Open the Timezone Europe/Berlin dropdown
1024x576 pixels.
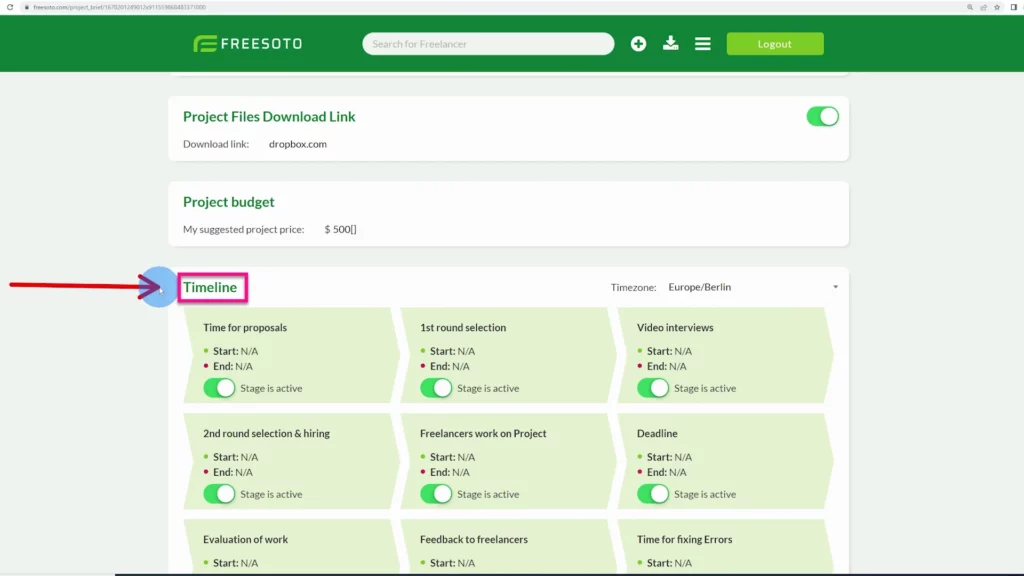[753, 287]
